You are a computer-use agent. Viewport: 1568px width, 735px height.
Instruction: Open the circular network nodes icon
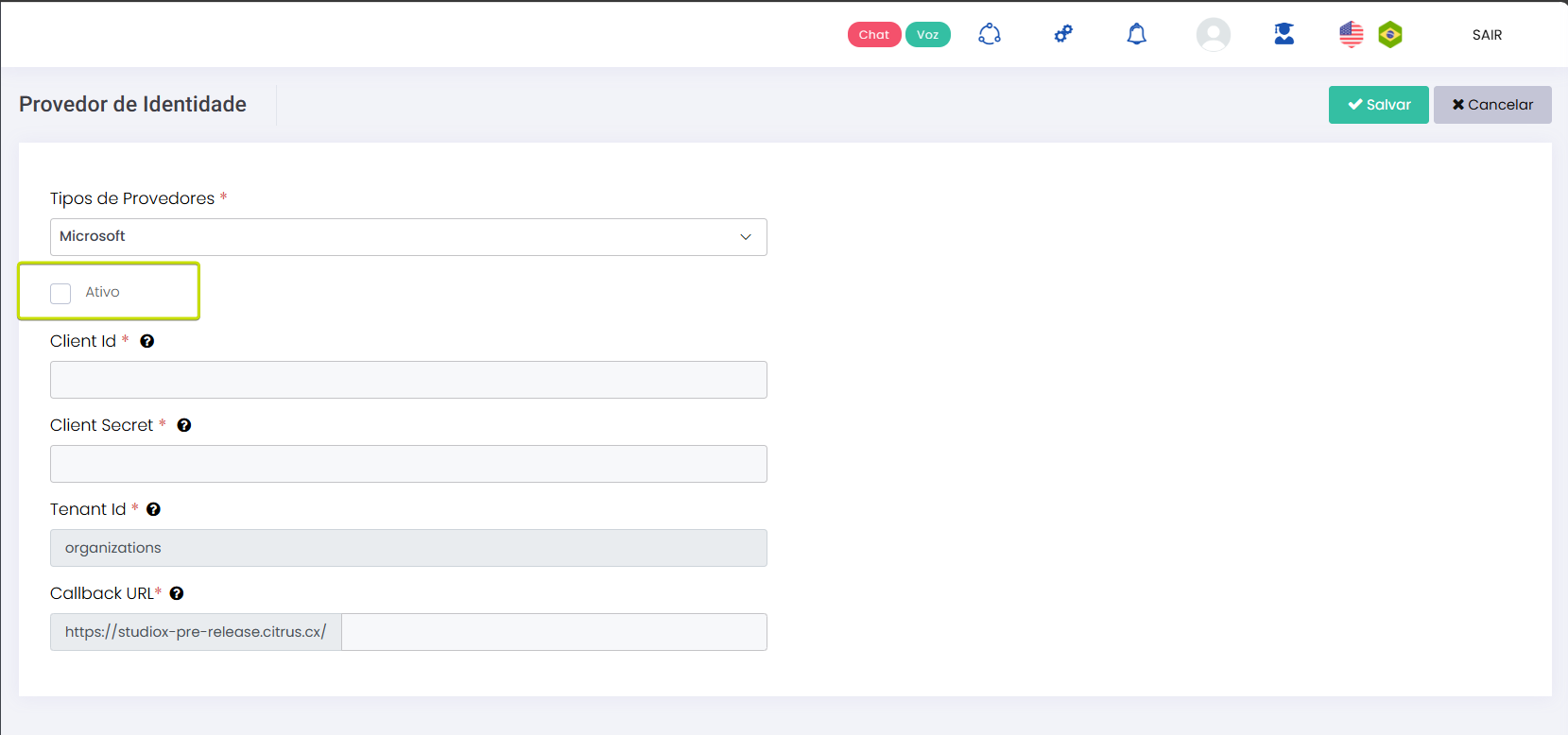coord(990,35)
